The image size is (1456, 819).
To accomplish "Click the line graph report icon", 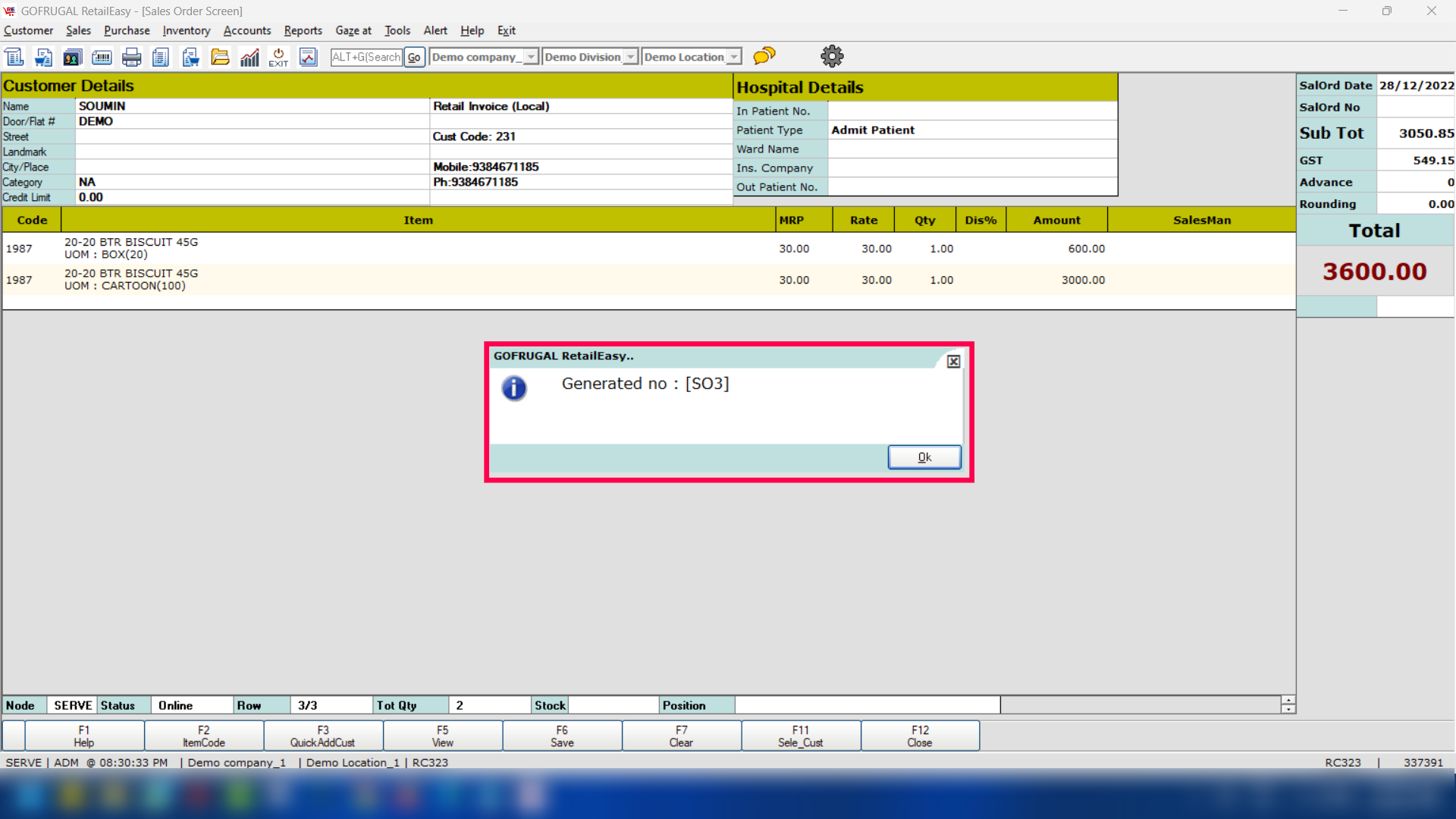I will coord(308,57).
